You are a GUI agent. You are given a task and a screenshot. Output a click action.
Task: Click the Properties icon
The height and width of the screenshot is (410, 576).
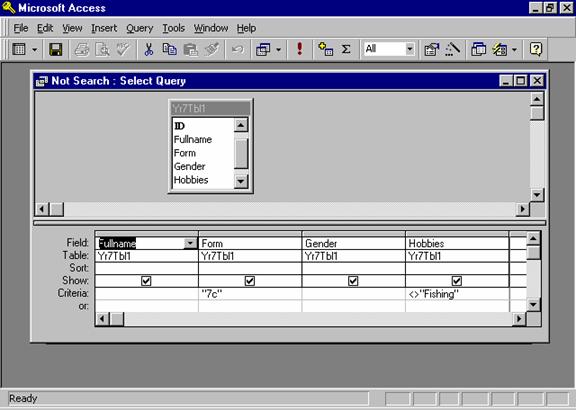point(432,49)
